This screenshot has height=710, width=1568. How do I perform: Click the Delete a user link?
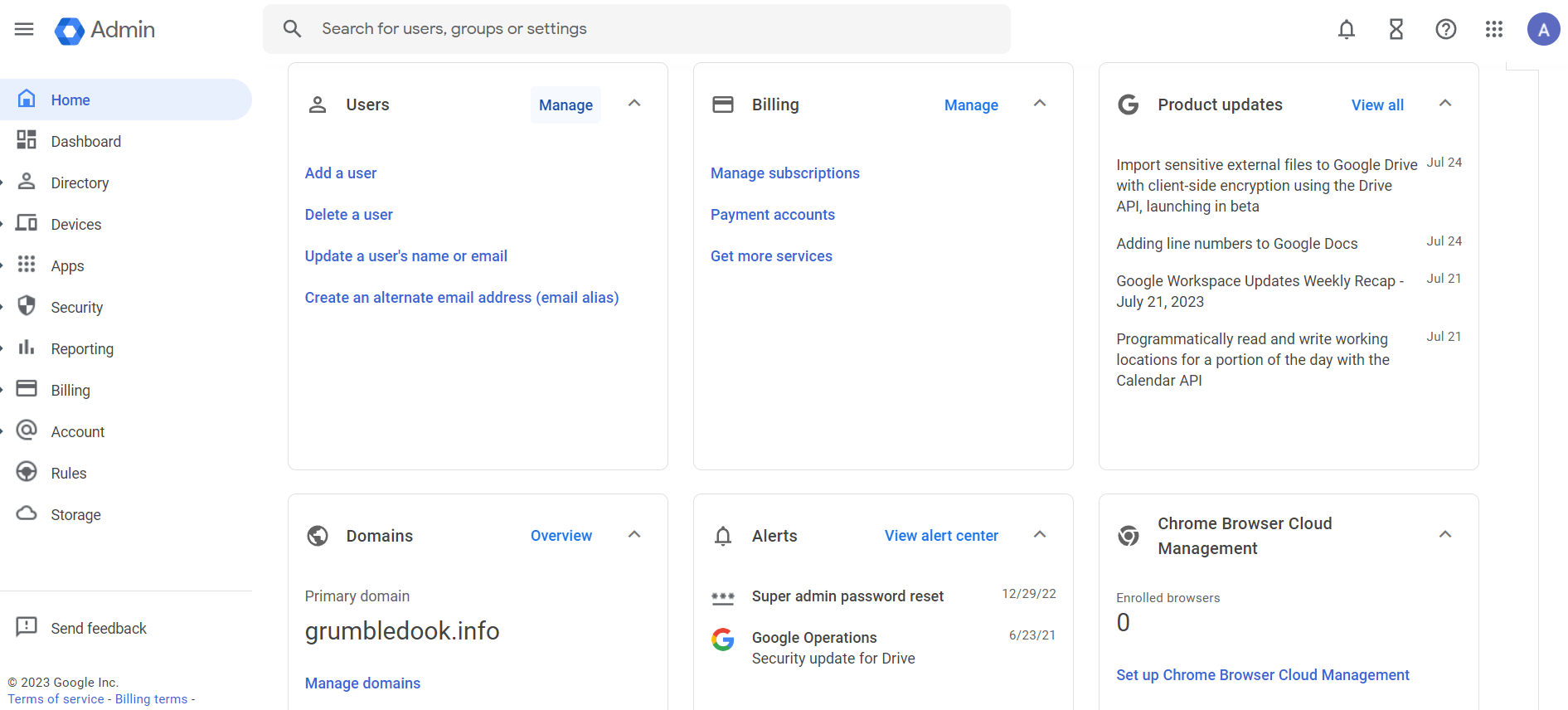click(349, 215)
